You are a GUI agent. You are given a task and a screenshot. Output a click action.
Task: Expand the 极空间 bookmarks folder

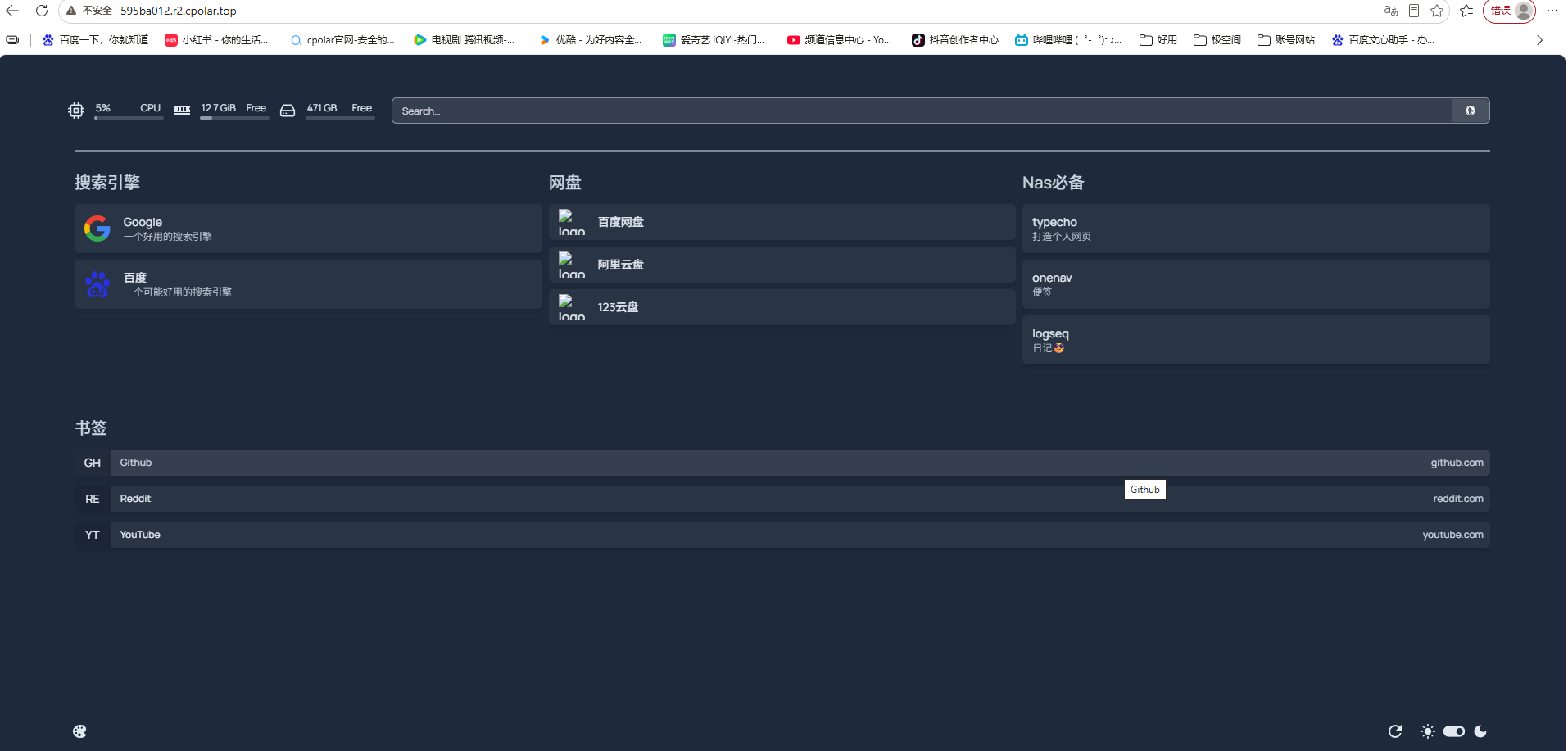point(1217,40)
